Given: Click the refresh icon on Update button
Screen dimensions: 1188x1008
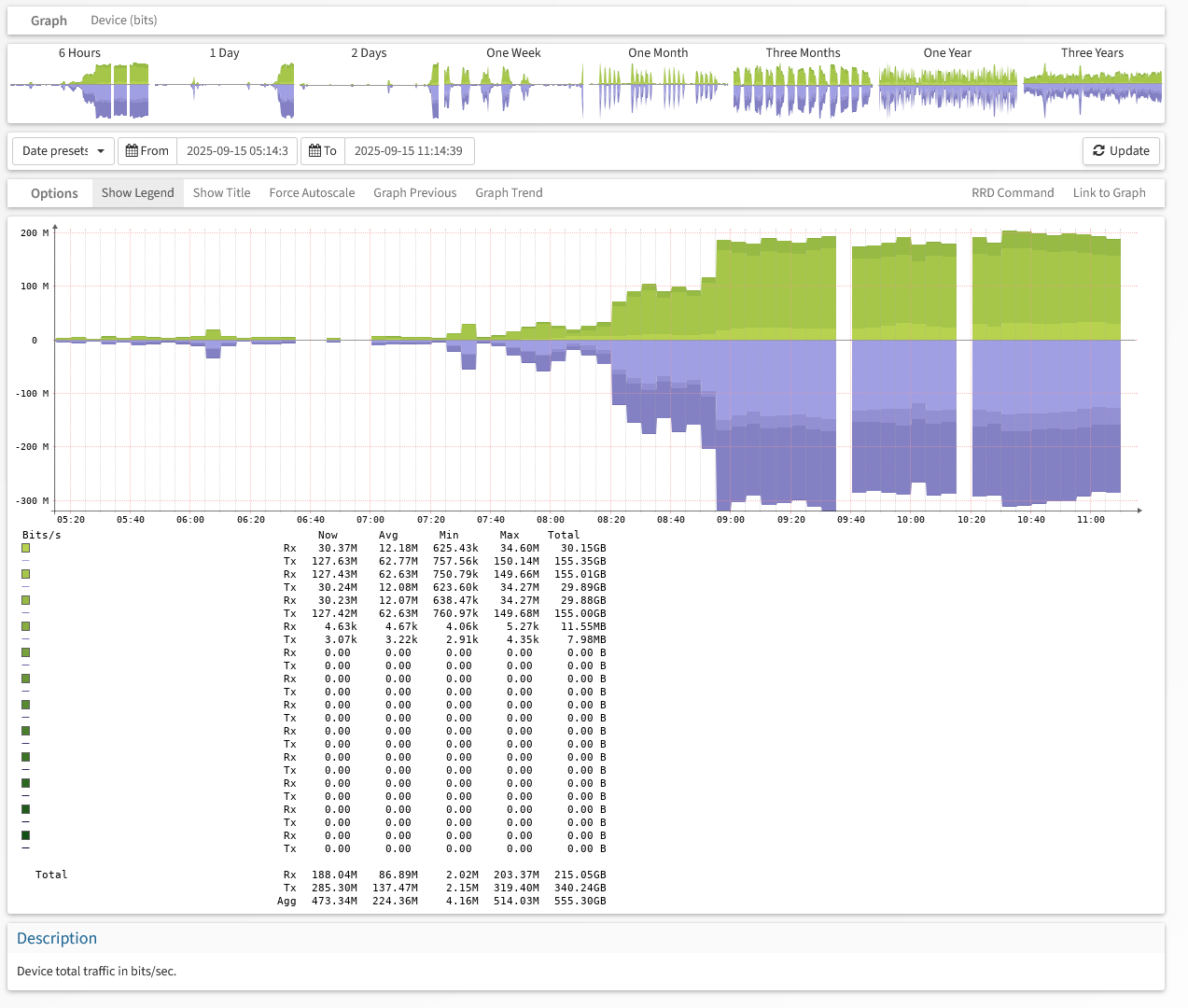Looking at the screenshot, I should tap(1098, 151).
